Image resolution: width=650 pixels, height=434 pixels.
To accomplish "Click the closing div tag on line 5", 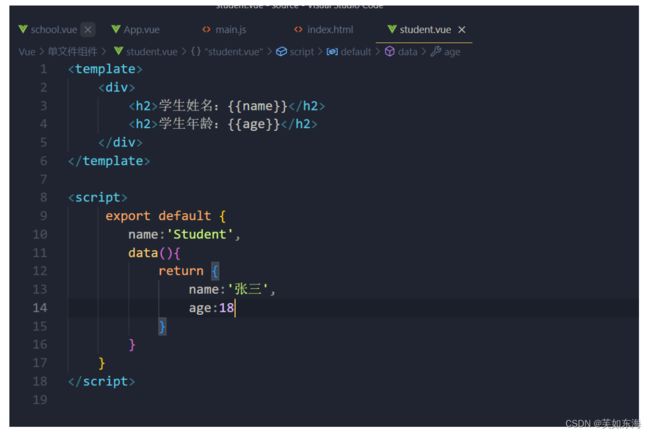I will [120, 143].
